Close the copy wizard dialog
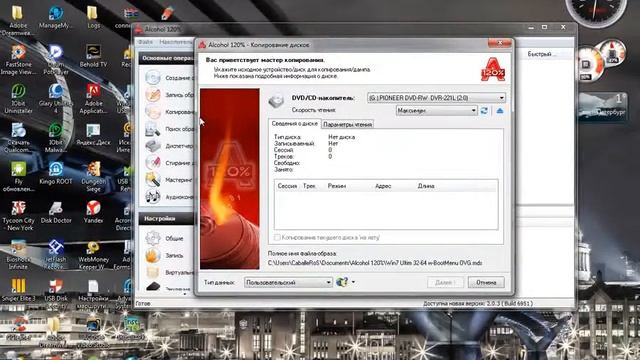 500,43
